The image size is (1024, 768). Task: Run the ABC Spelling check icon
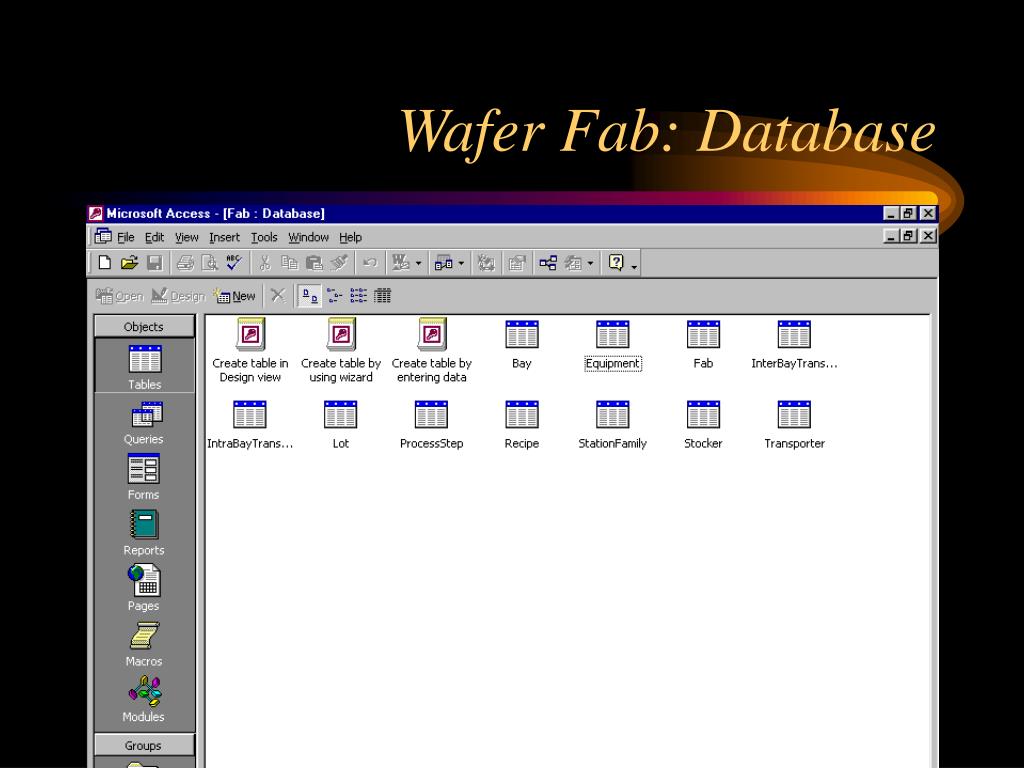pos(234,263)
